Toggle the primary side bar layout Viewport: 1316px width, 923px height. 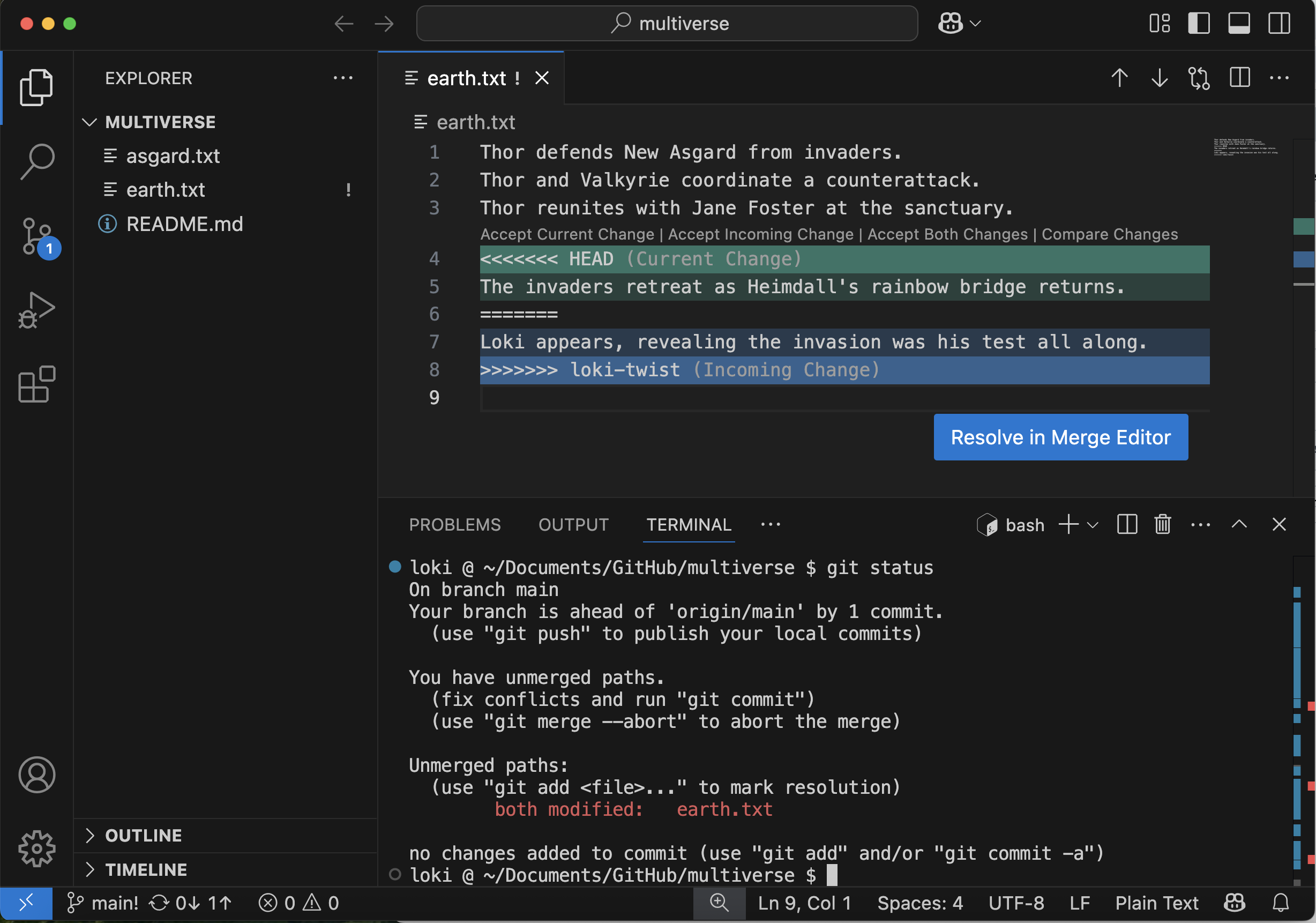(x=1199, y=24)
